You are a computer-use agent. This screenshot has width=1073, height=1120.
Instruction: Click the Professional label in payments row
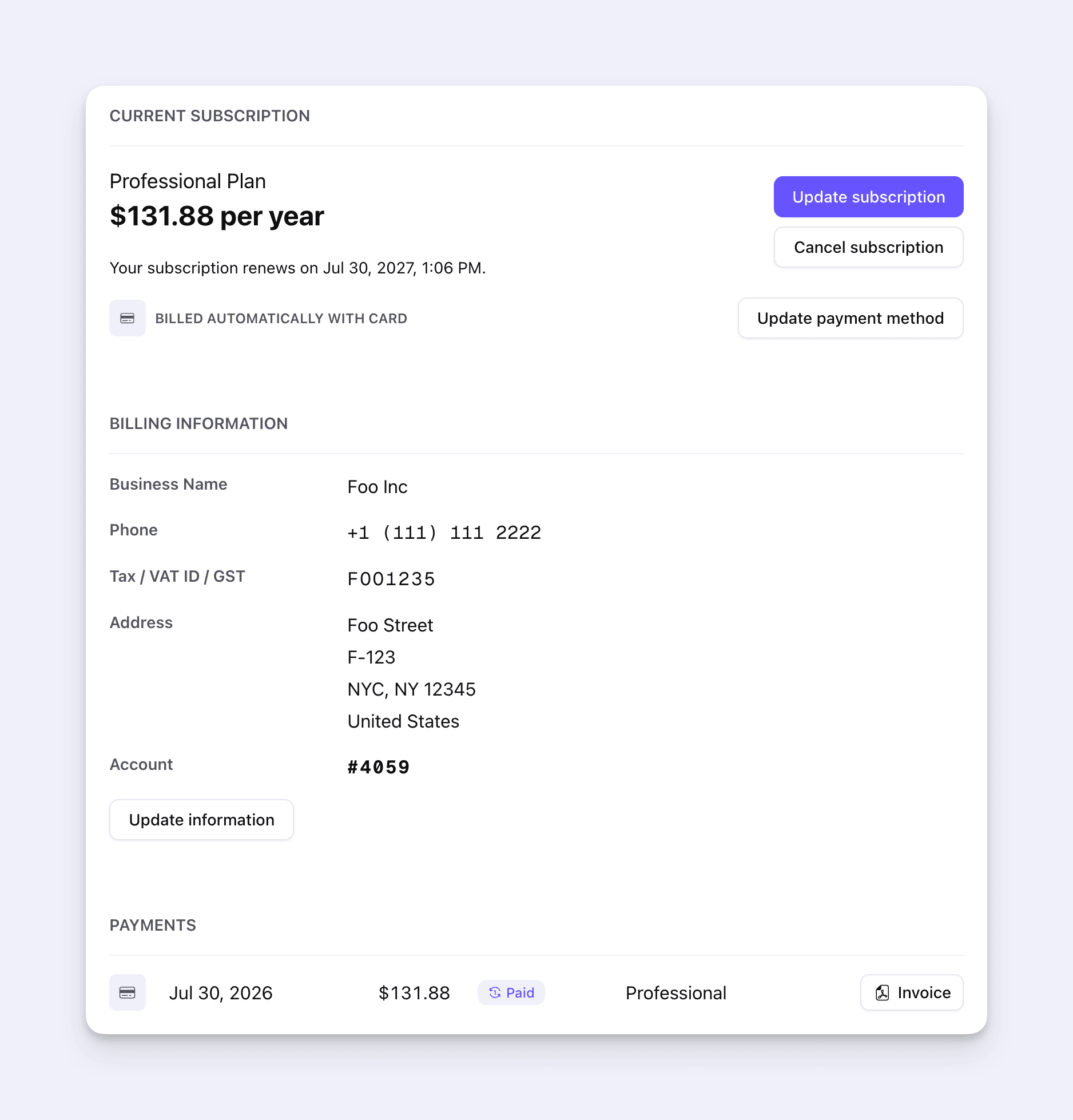pyautogui.click(x=676, y=993)
